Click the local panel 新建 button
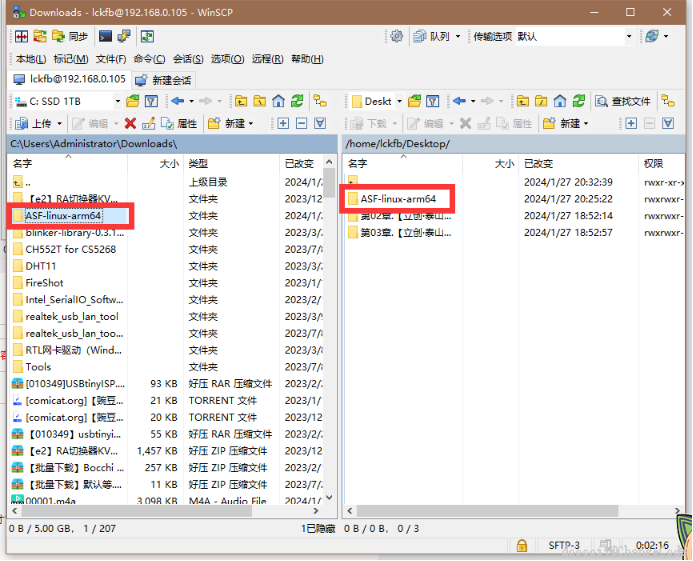The height and width of the screenshot is (561, 693). (226, 123)
